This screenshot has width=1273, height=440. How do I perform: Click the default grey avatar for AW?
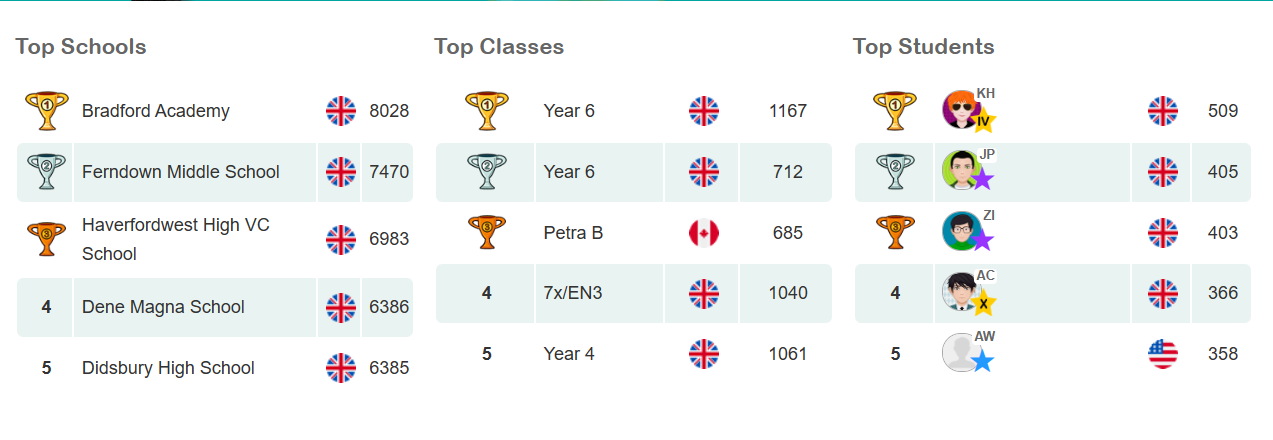[961, 353]
